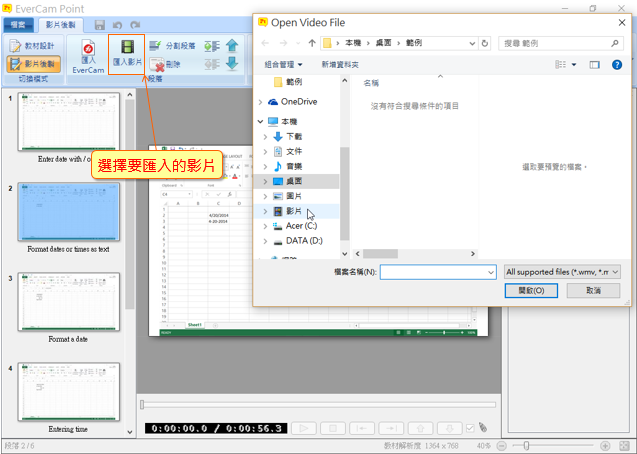Click the blue move-up arrow icon
Image resolution: width=637 pixels, height=454 pixels.
pos(232,46)
